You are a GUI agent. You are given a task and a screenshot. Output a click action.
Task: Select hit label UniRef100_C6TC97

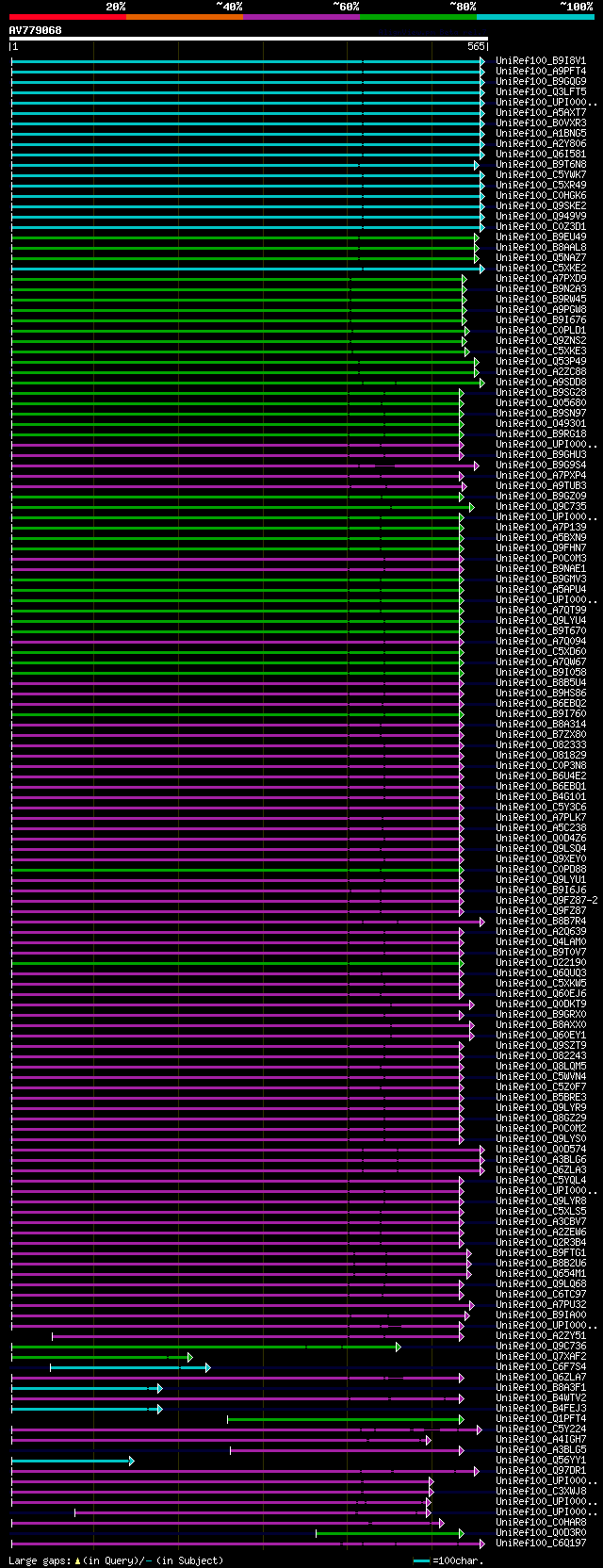click(x=541, y=1295)
